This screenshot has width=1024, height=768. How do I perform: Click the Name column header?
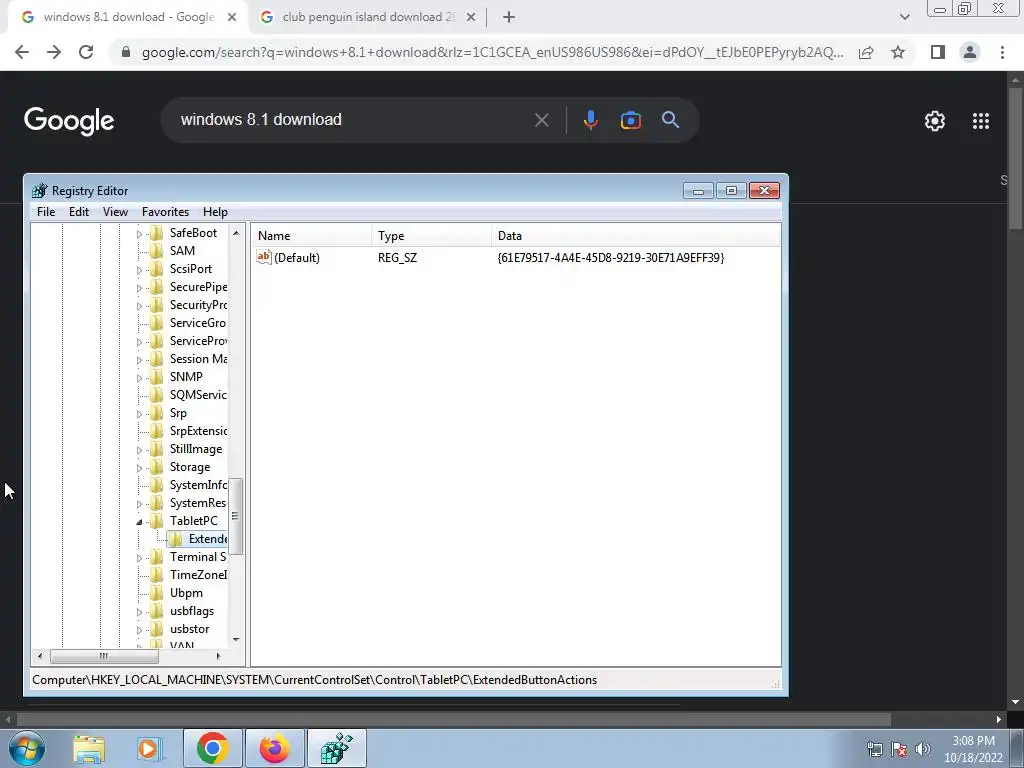point(312,236)
